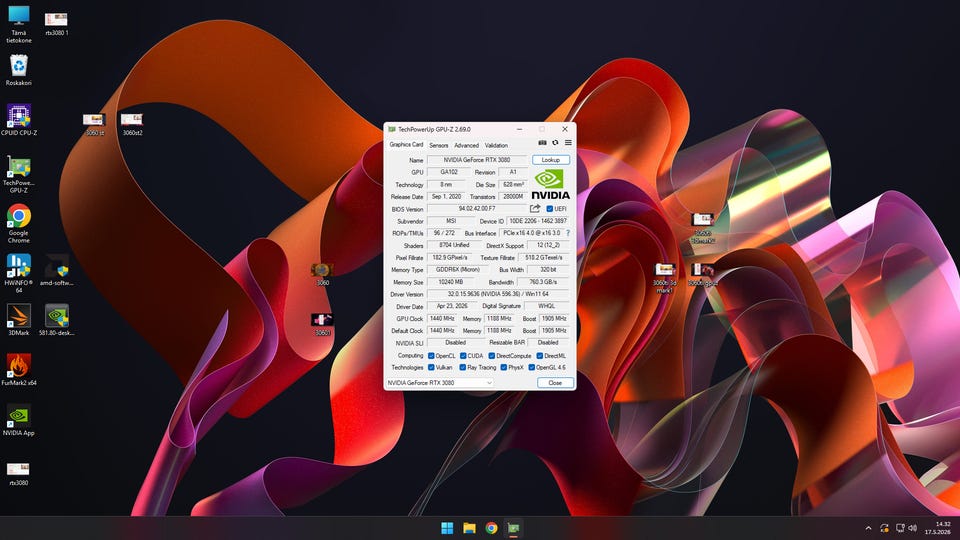Toggle the OpenCL checkbox
This screenshot has width=960, height=540.
pyautogui.click(x=431, y=356)
